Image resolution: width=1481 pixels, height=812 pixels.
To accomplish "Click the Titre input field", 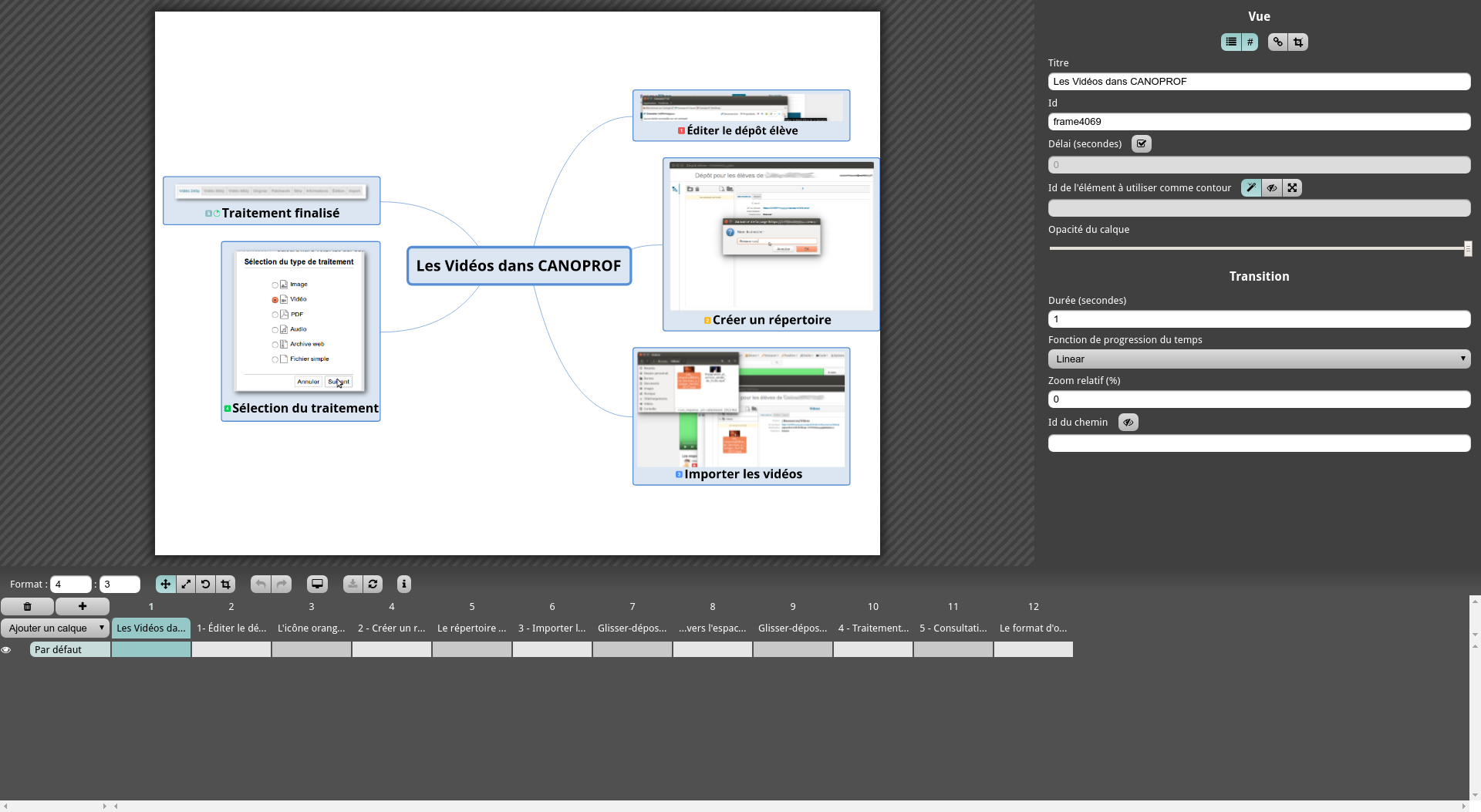I will [1259, 81].
